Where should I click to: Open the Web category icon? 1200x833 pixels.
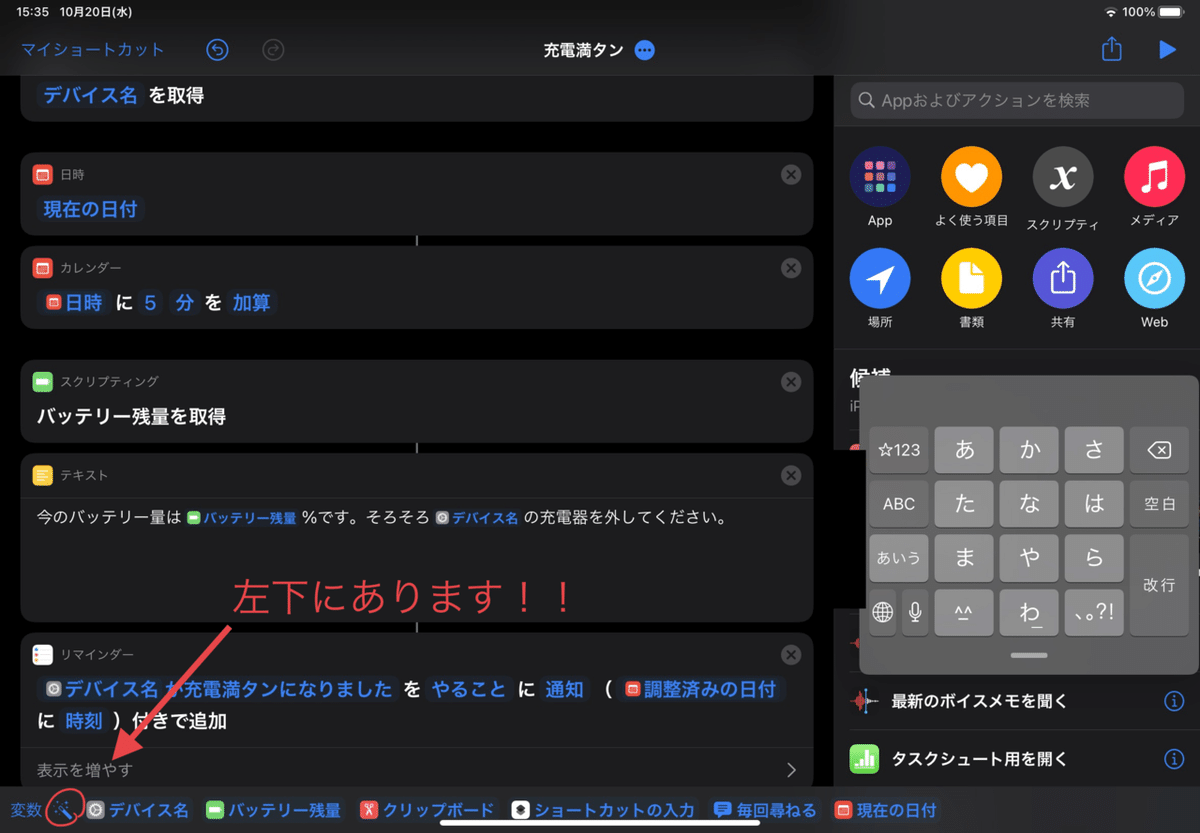tap(1153, 278)
